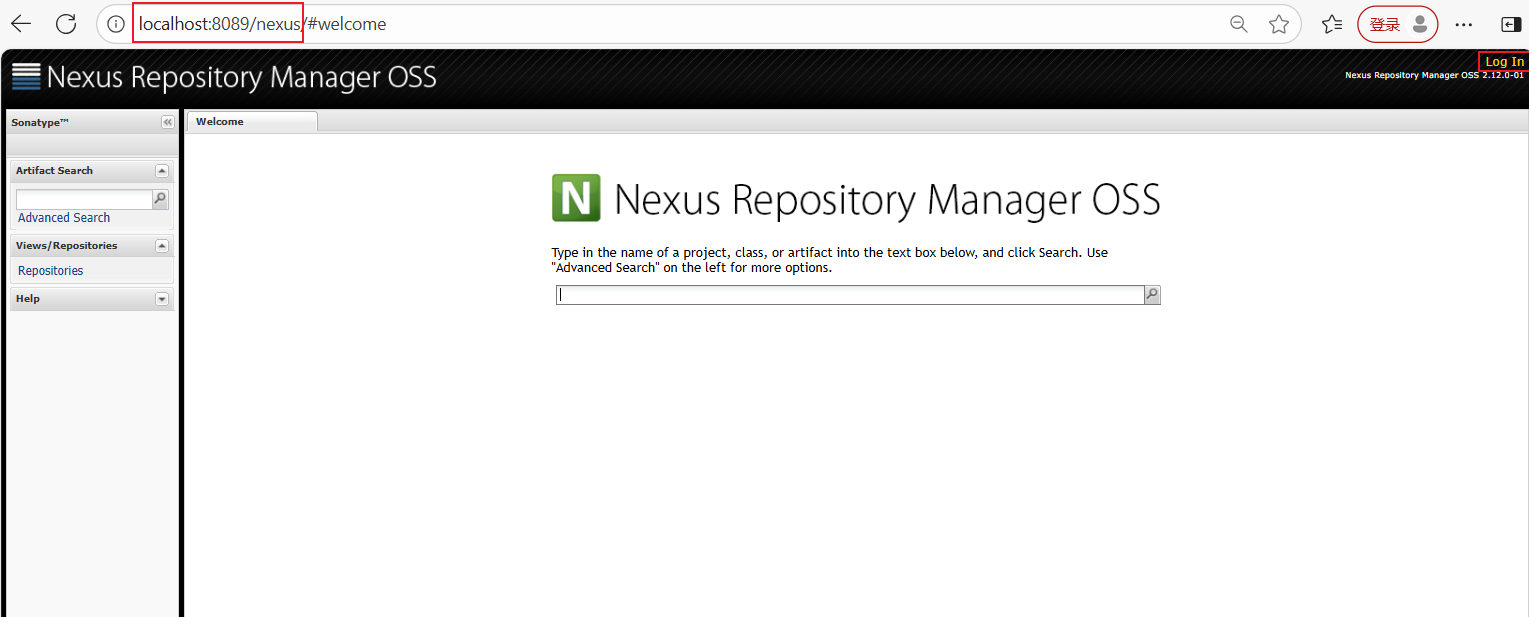1529x617 pixels.
Task: Log in to Nexus via Log In link
Action: click(x=1504, y=62)
